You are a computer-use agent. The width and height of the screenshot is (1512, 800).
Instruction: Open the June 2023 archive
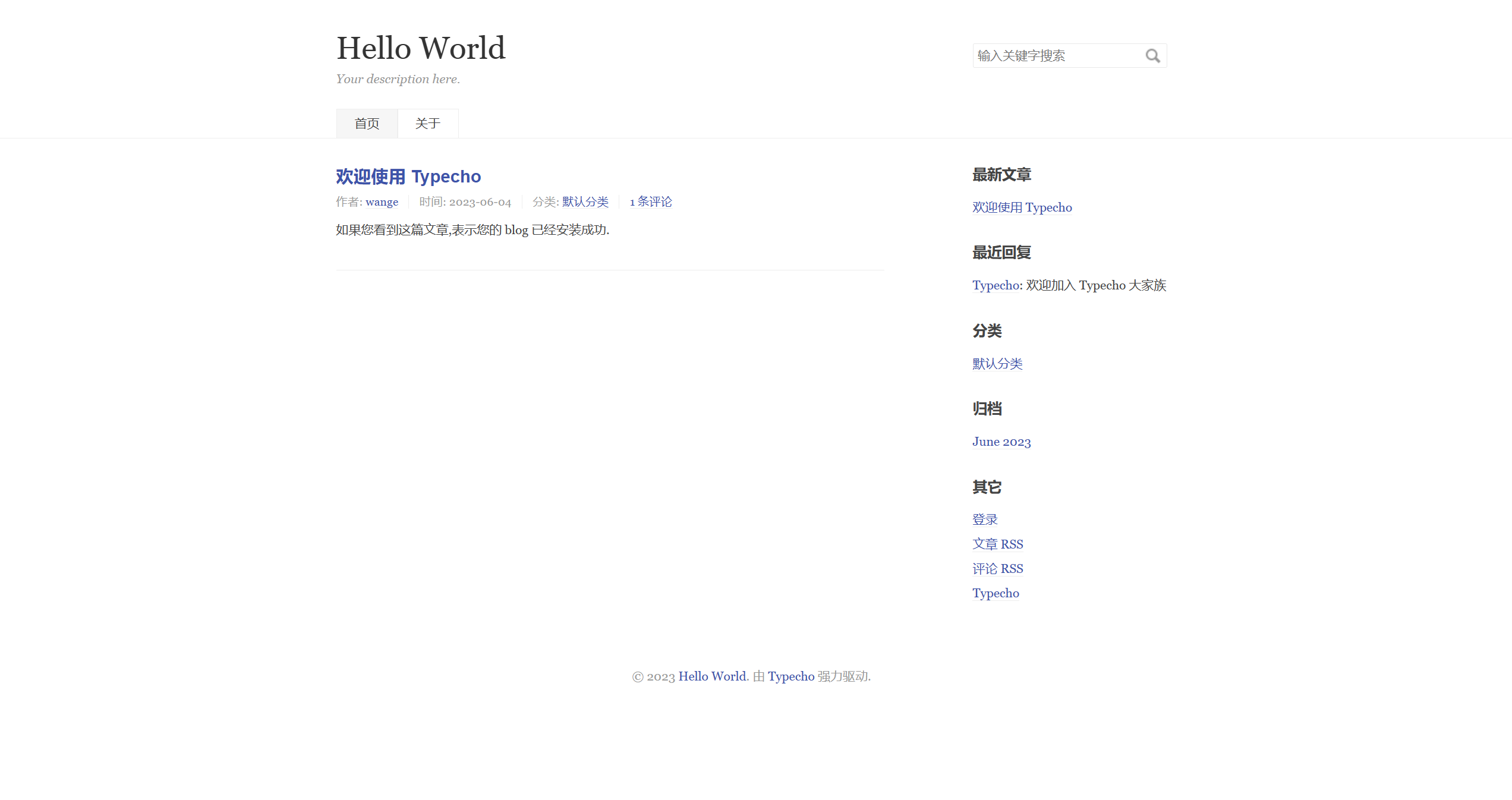pos(1001,442)
